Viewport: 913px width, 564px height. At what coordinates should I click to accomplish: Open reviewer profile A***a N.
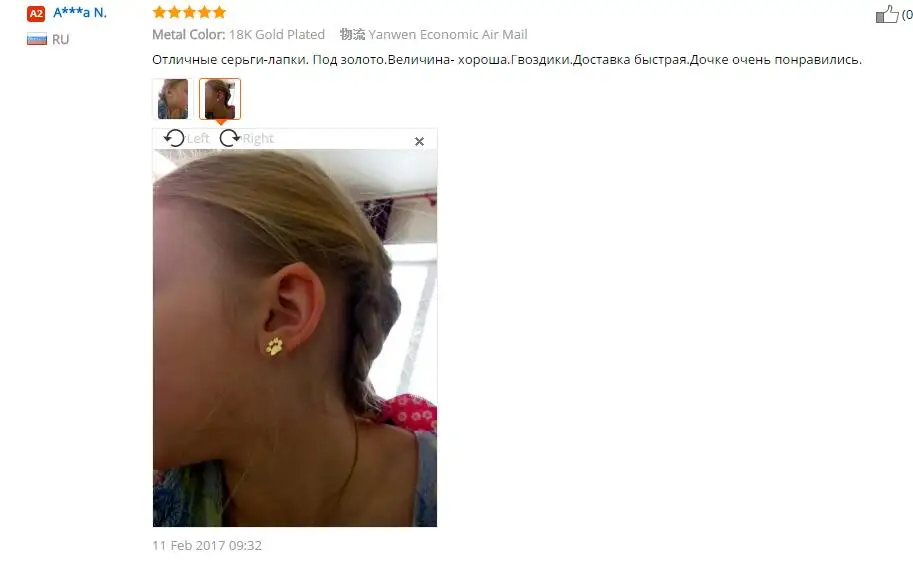pos(80,12)
